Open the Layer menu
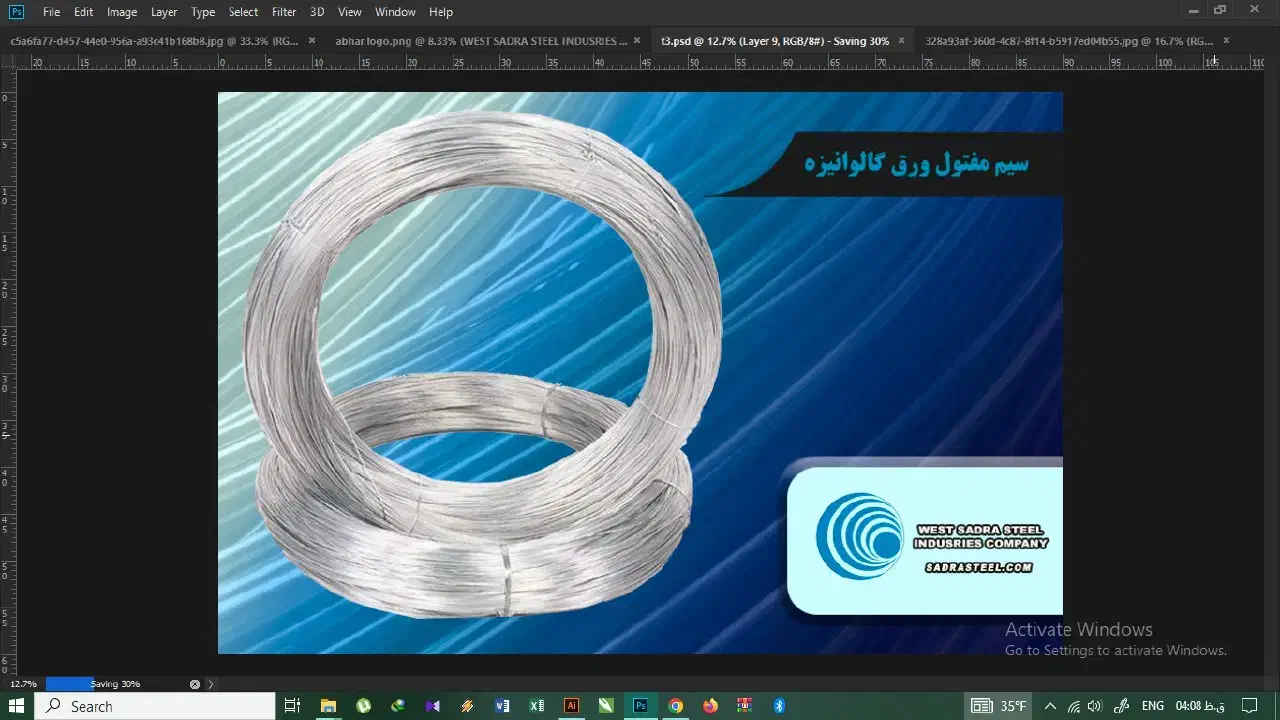 tap(164, 12)
